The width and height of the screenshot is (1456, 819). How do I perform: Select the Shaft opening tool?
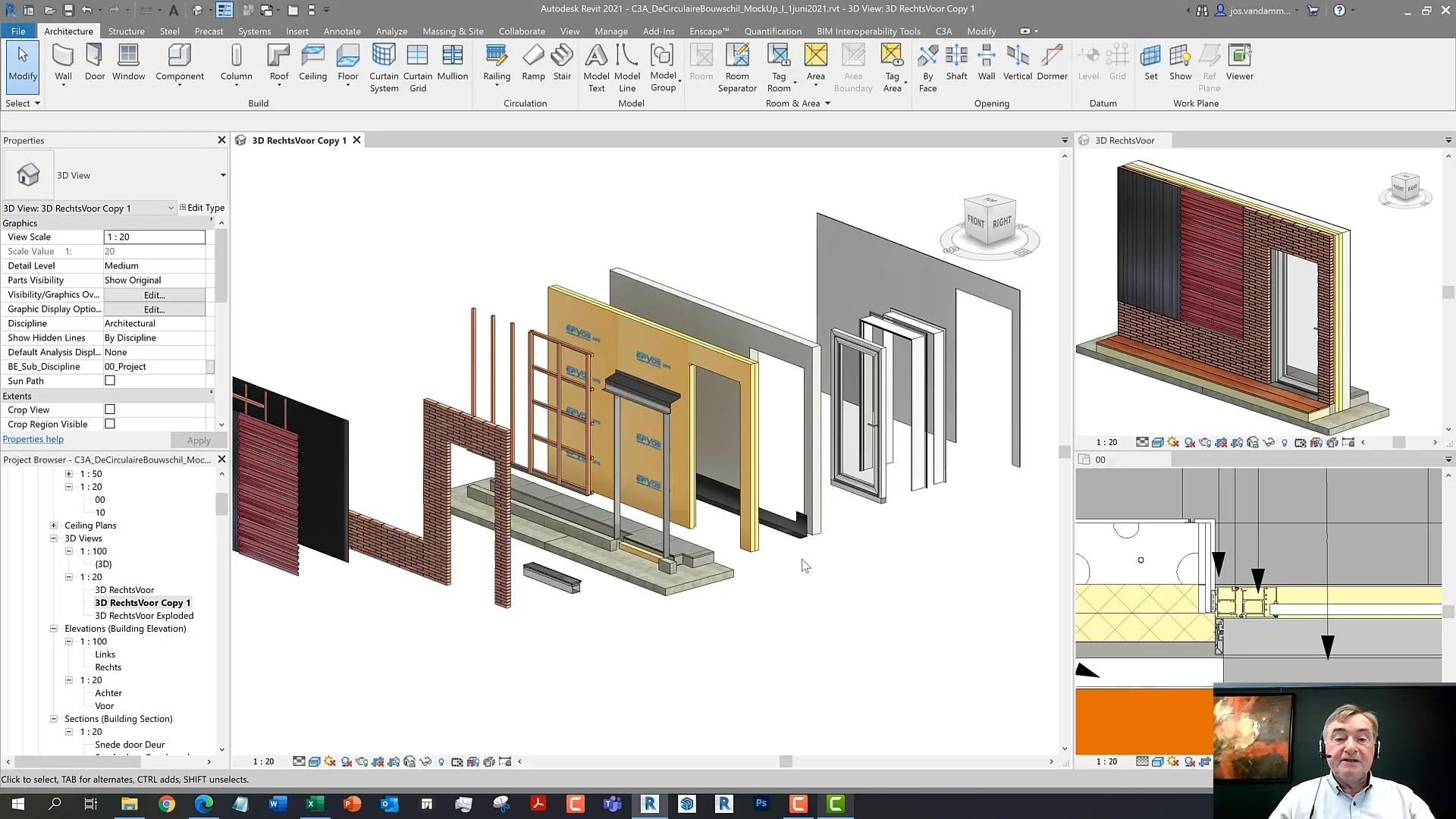(x=956, y=62)
